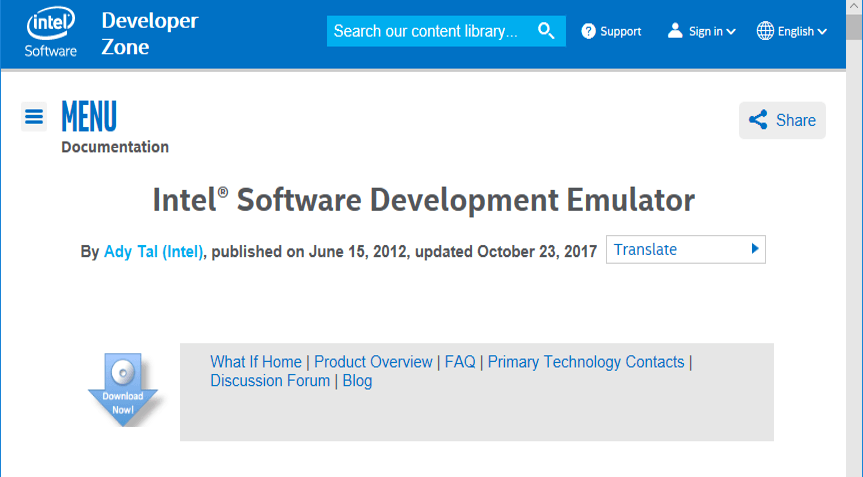Open the Discussion Forum link

coord(270,381)
